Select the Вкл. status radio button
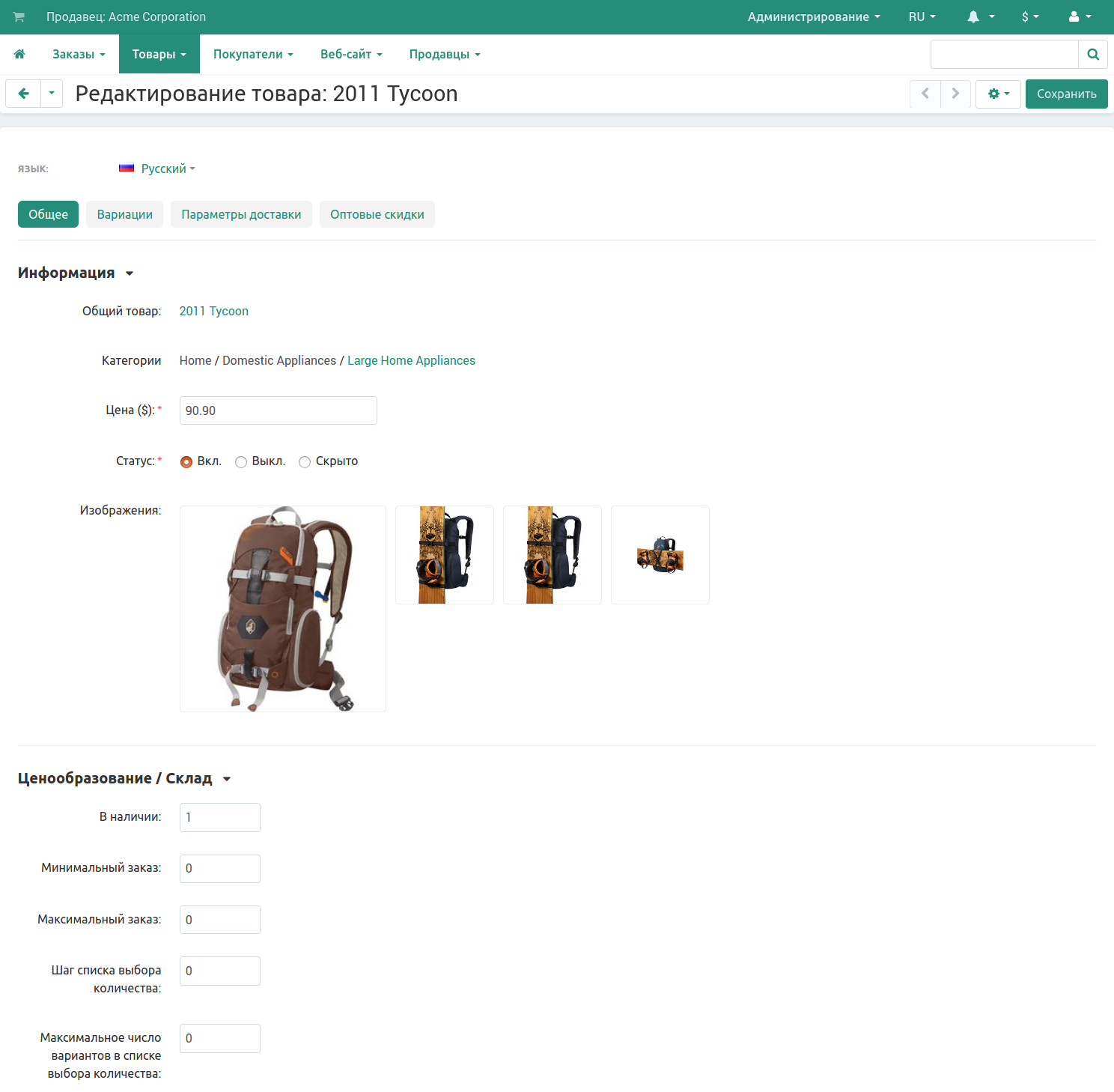Image resolution: width=1114 pixels, height=1092 pixels. (186, 462)
